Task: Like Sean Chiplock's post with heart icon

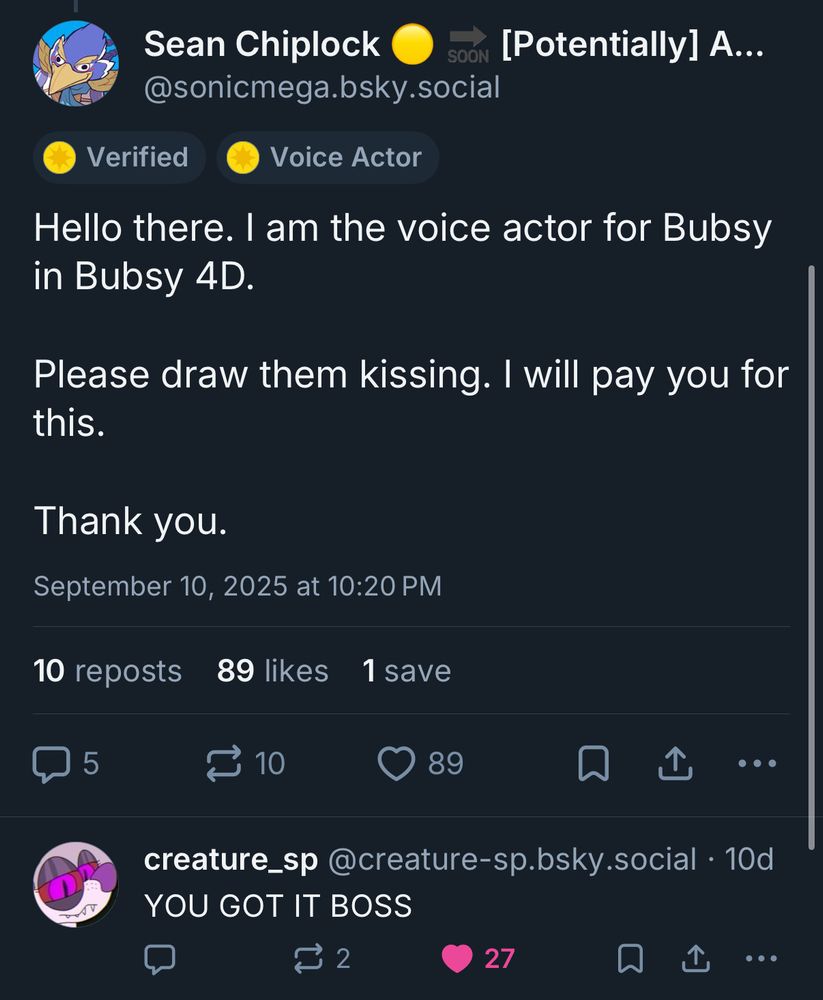Action: (x=396, y=764)
